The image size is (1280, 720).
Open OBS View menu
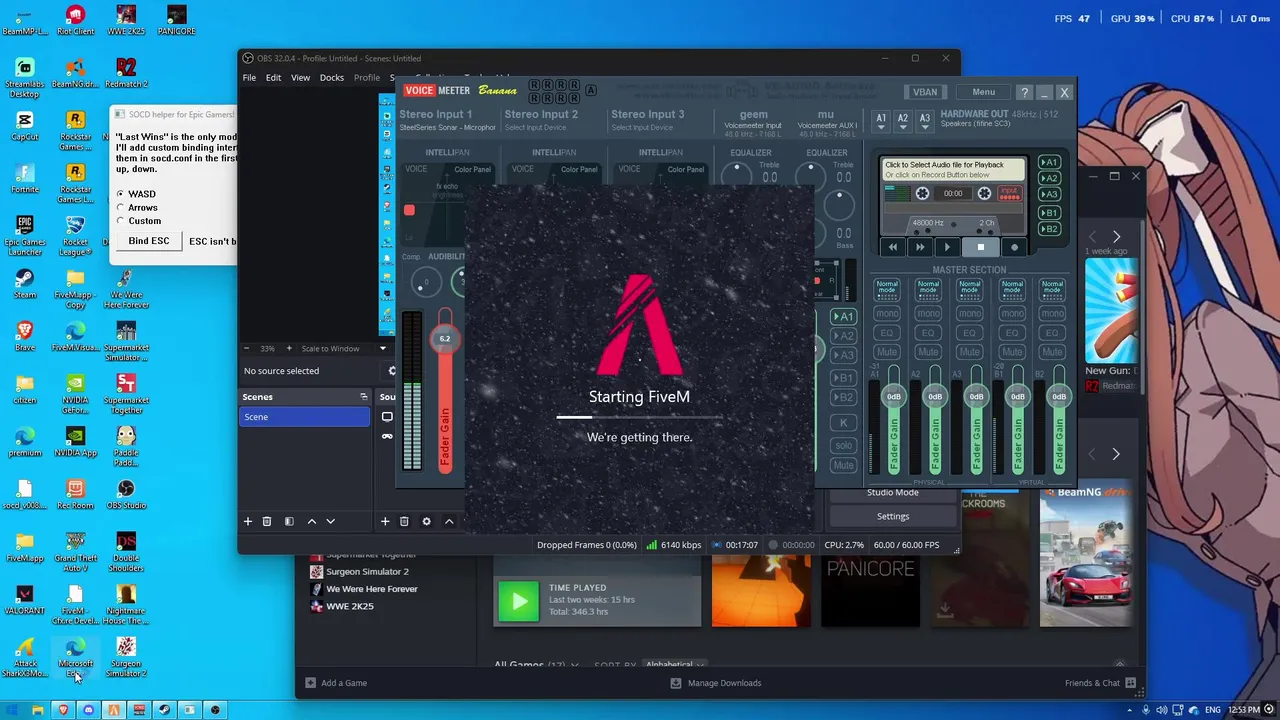click(x=300, y=78)
